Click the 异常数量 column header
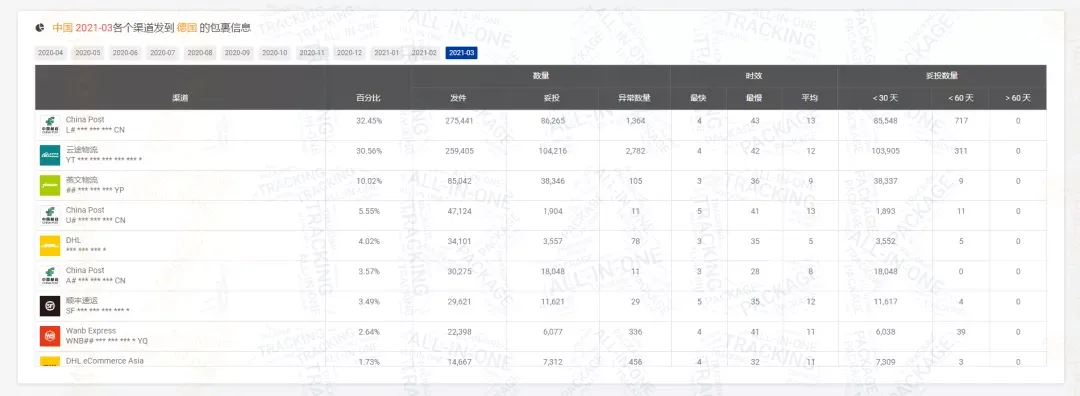The height and width of the screenshot is (396, 1080). [634, 98]
